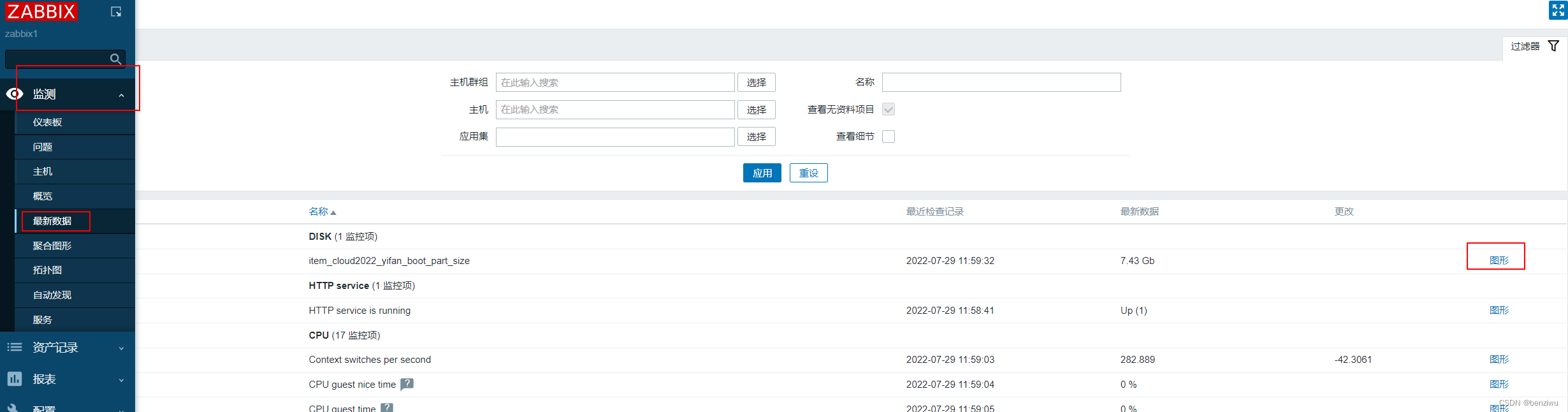Open 自动发现 in the sidebar
Screen dimensions: 1568x412
pyautogui.click(x=75, y=295)
